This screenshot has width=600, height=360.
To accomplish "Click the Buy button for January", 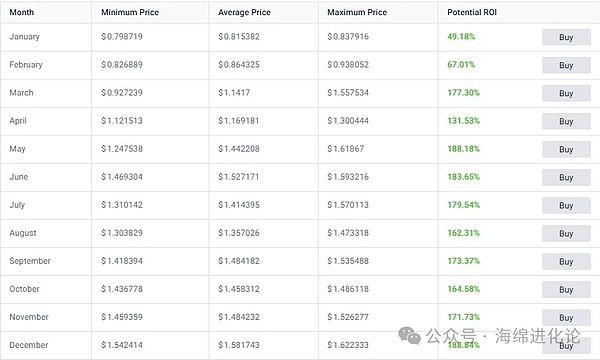I will pyautogui.click(x=566, y=37).
